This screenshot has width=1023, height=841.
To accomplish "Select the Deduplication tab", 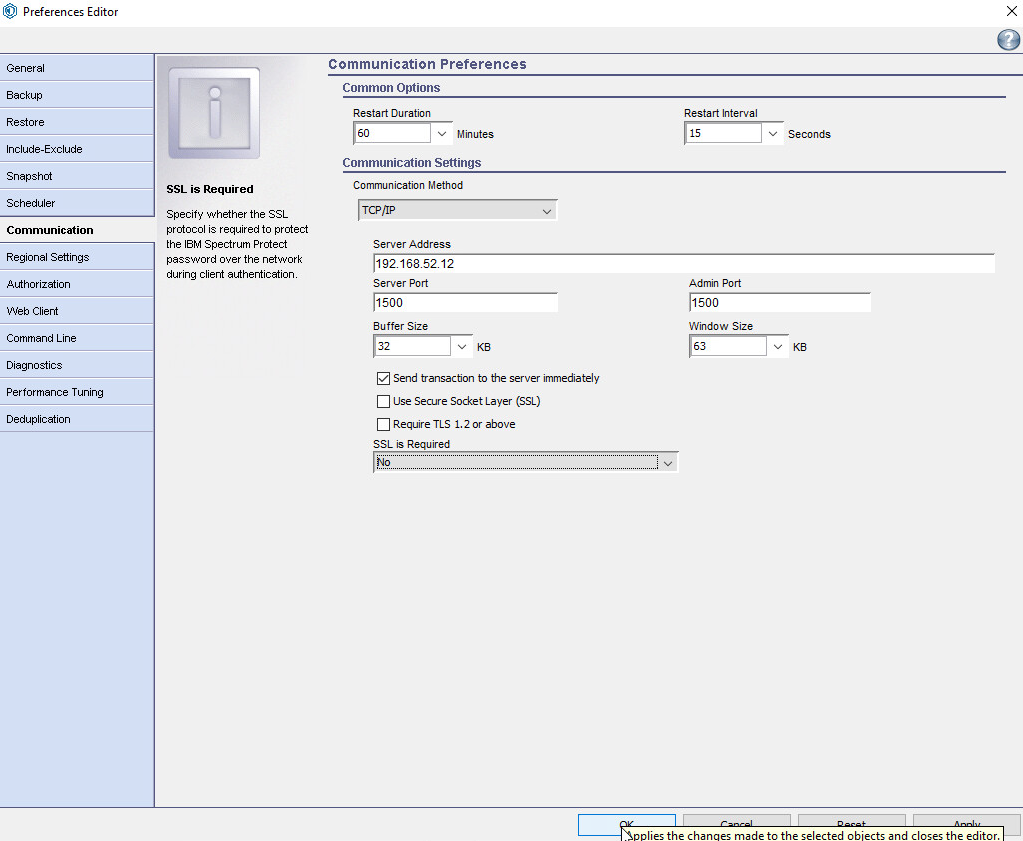I will [x=77, y=419].
